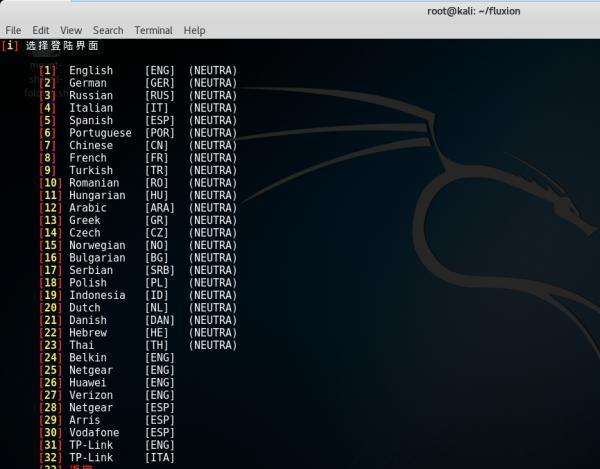Open the Search menu
Viewport: 600px width, 469px height.
coord(108,30)
